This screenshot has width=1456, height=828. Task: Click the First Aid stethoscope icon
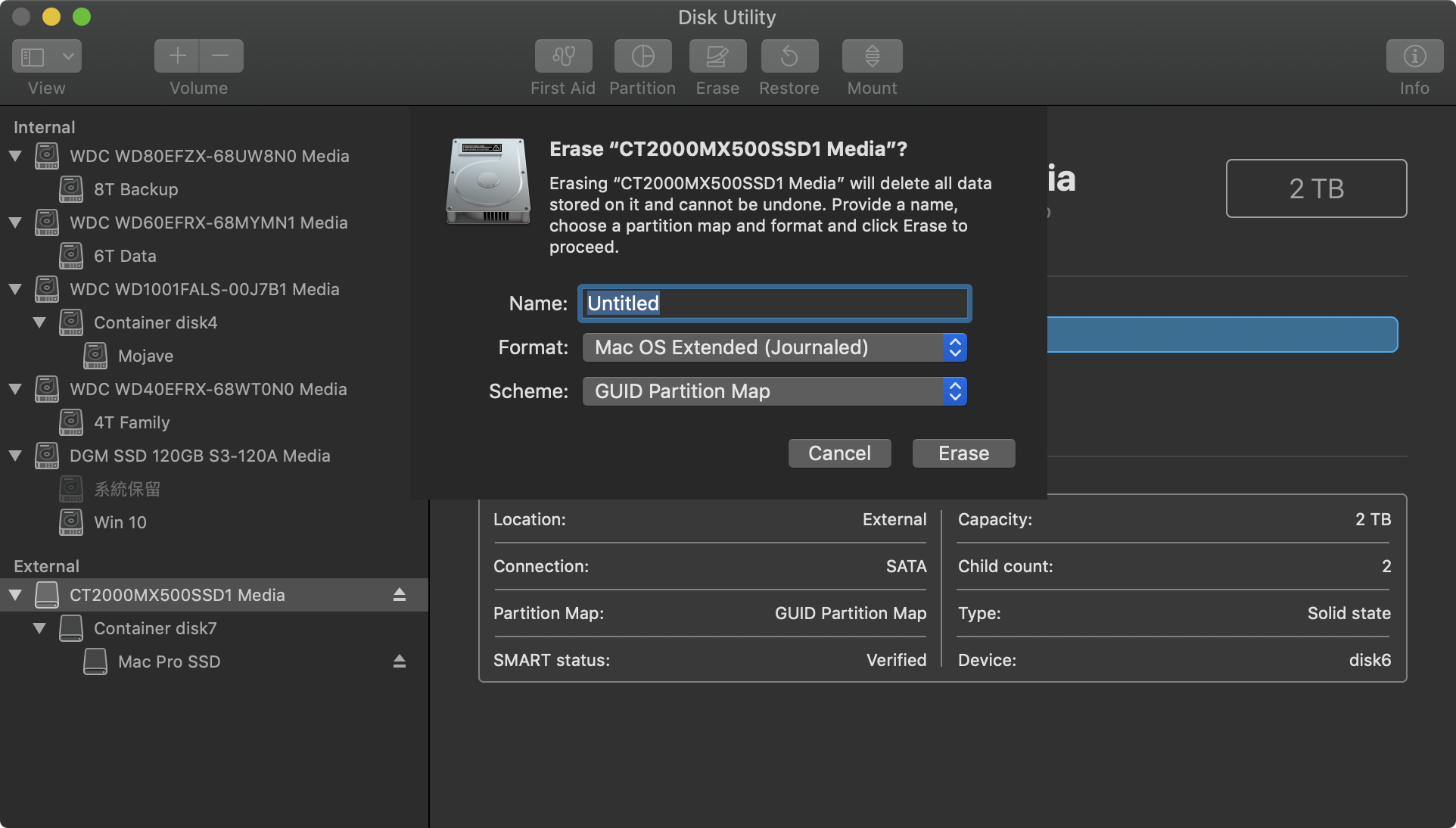pos(563,56)
